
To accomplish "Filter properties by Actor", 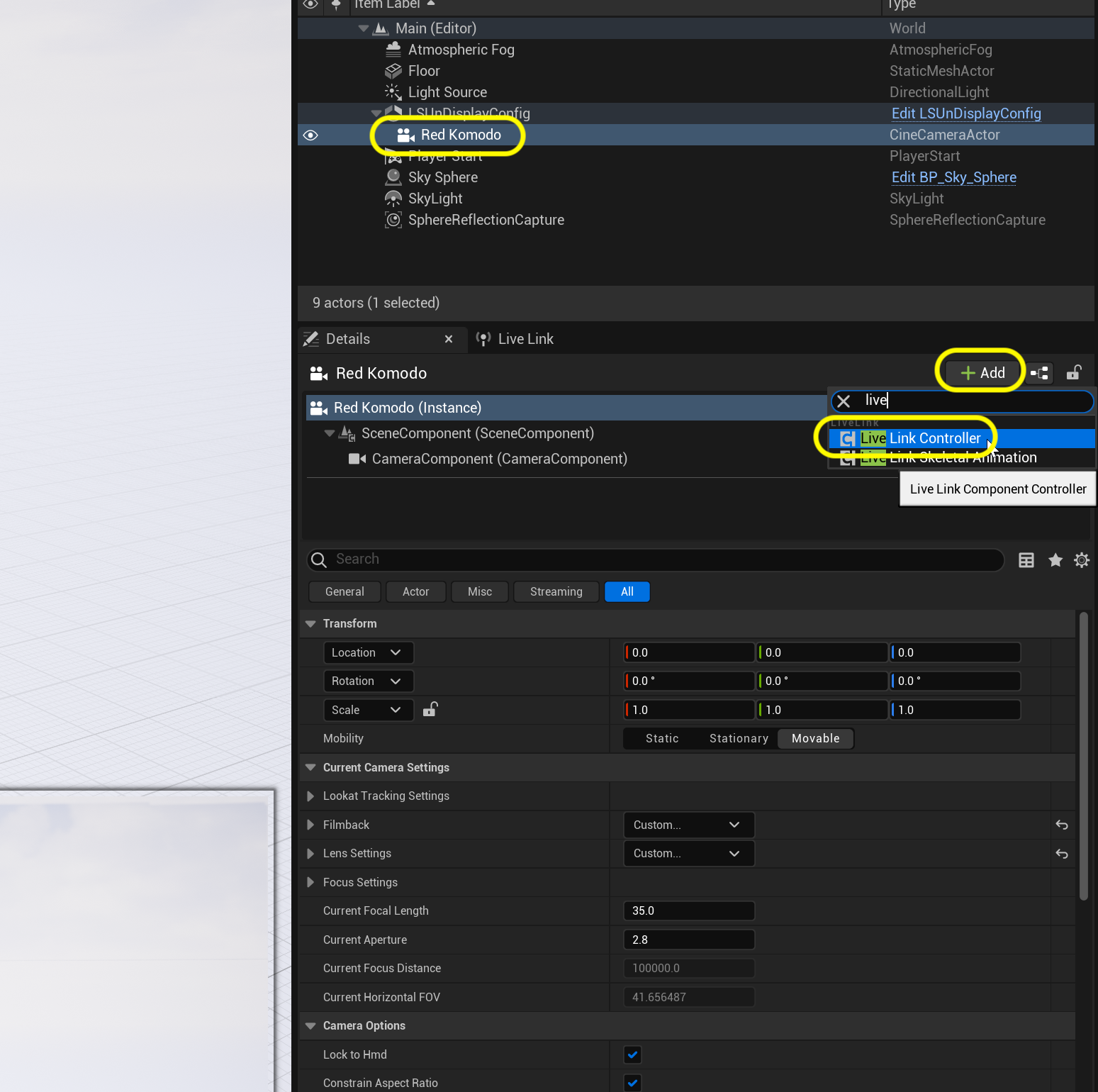I will click(x=415, y=591).
